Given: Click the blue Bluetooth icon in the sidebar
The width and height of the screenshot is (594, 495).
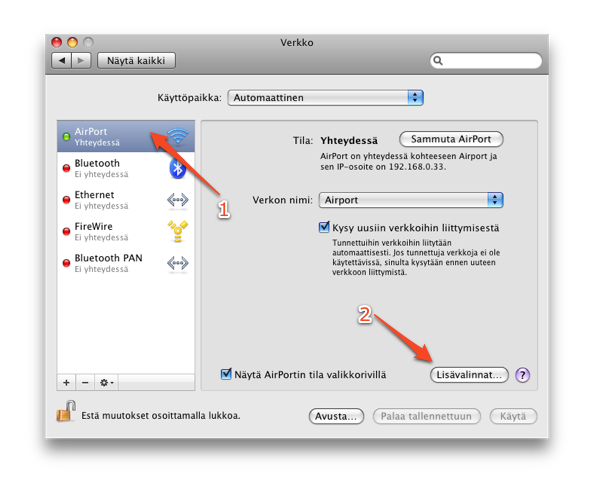Looking at the screenshot, I should point(177,168).
